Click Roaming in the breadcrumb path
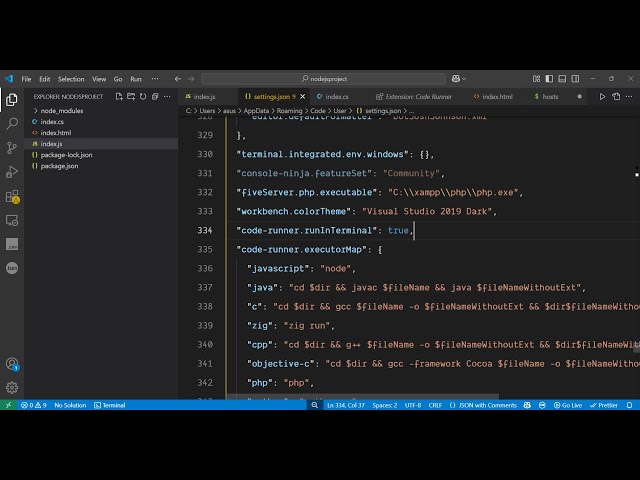The image size is (640, 480). pyautogui.click(x=289, y=111)
